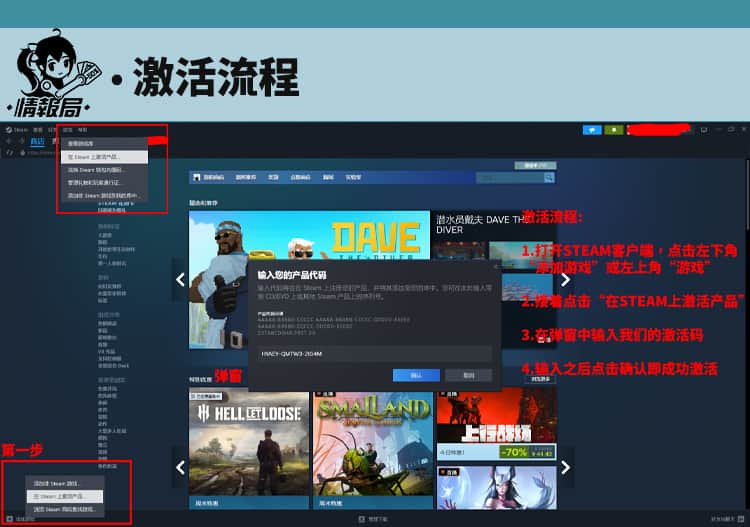The height and width of the screenshot is (527, 750).
Task: Click the 'Browse More' button above the special offers
Action: click(x=540, y=379)
